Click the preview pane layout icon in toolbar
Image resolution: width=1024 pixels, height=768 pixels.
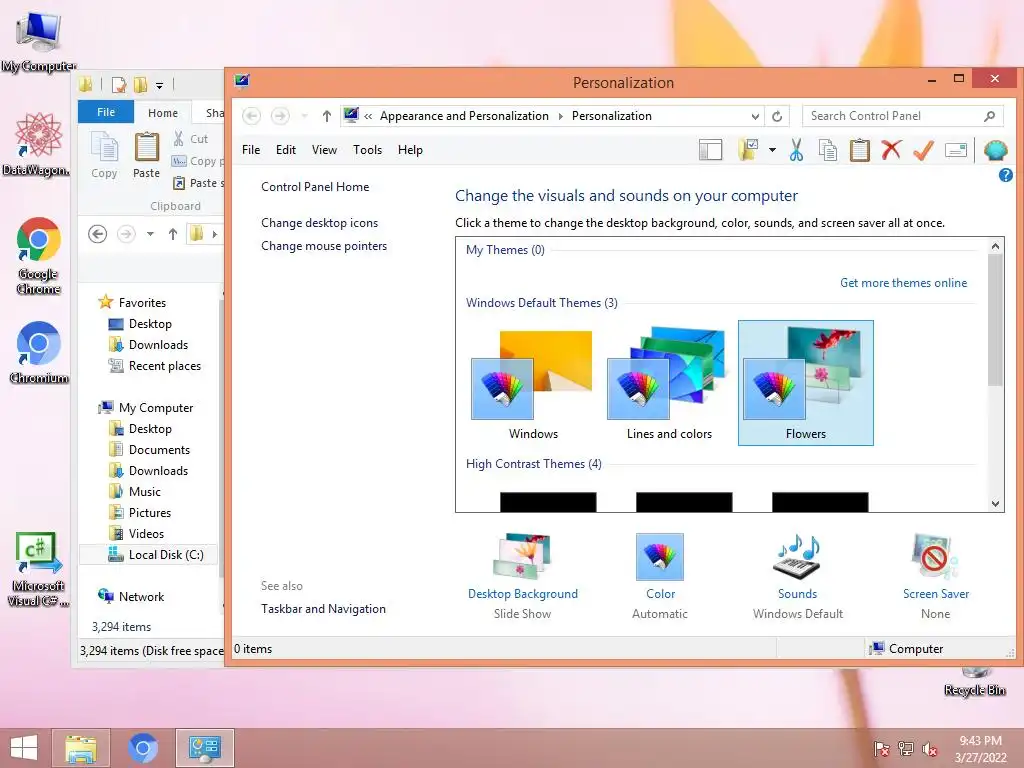coord(711,150)
